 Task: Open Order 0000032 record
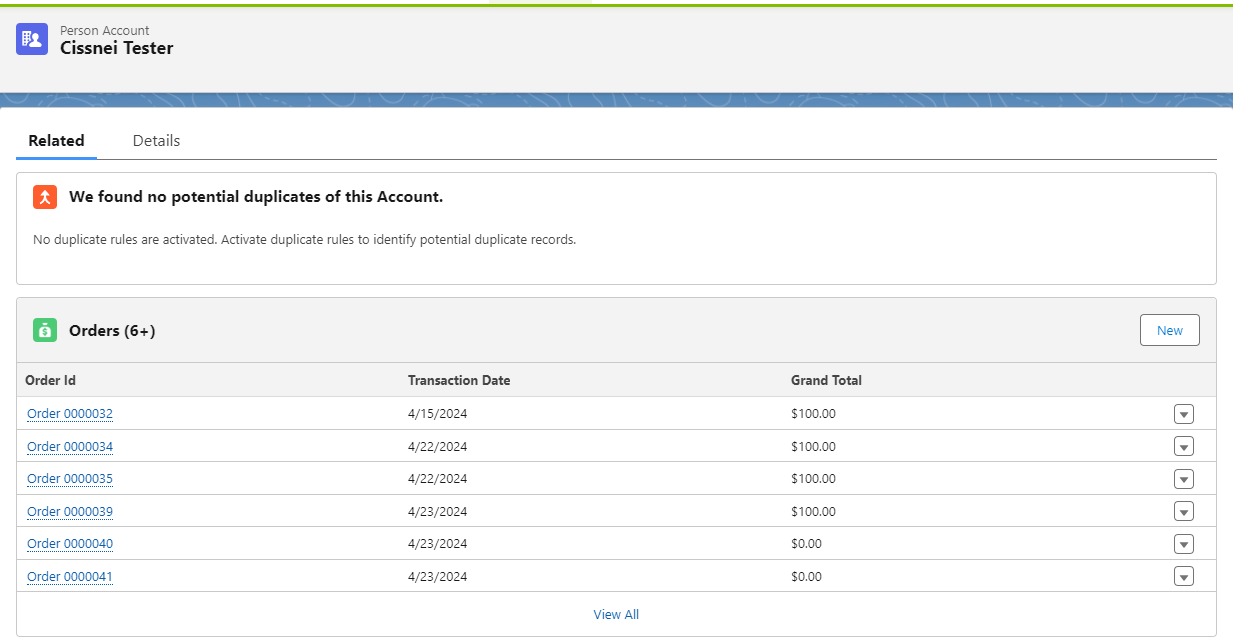point(70,414)
